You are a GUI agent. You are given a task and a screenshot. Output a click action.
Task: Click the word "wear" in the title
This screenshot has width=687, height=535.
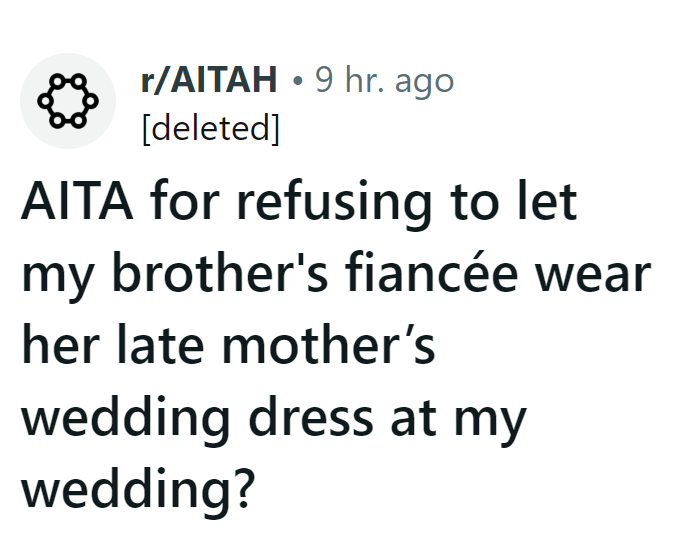[x=596, y=274]
